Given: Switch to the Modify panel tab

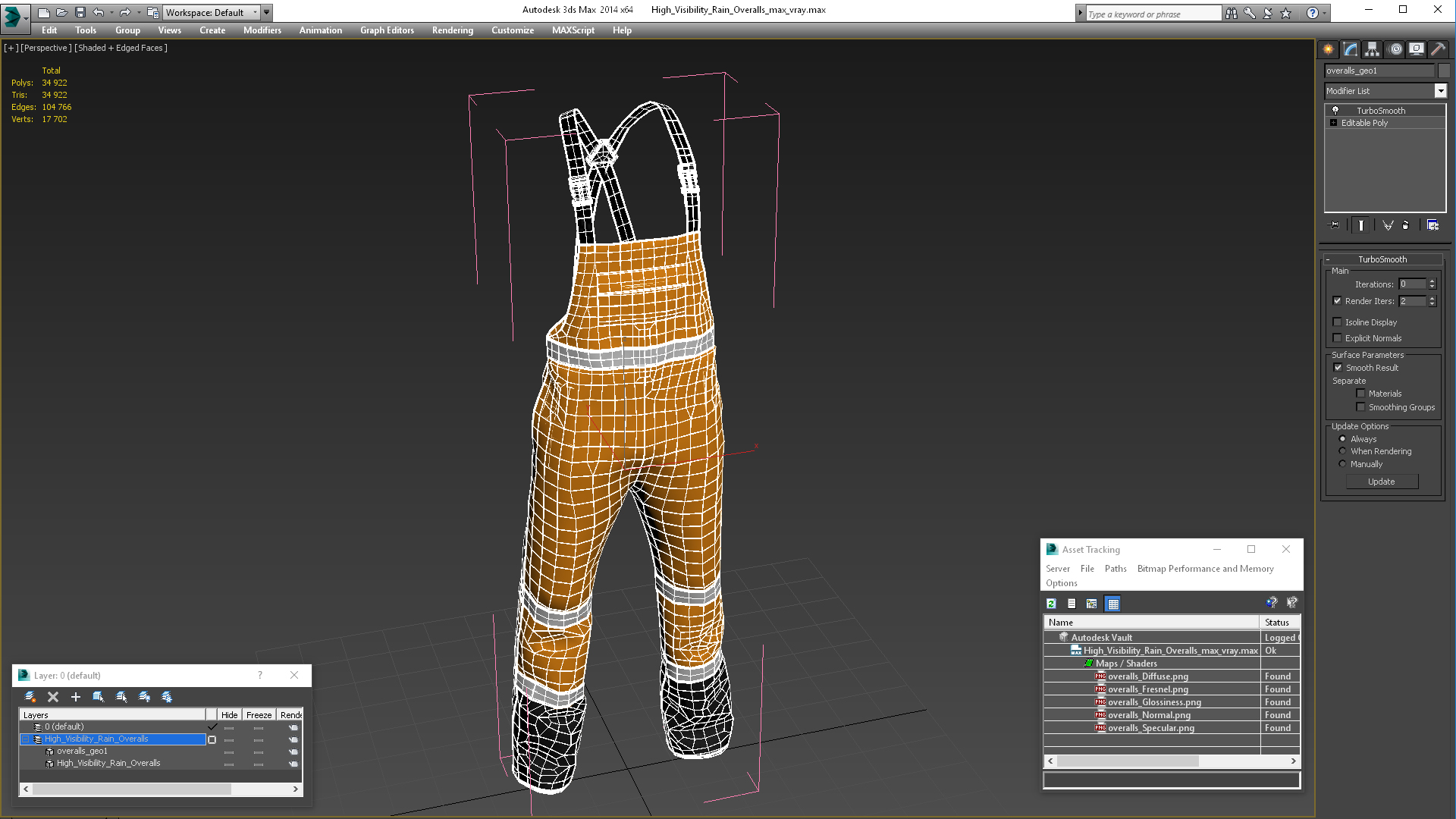Looking at the screenshot, I should [x=1351, y=49].
